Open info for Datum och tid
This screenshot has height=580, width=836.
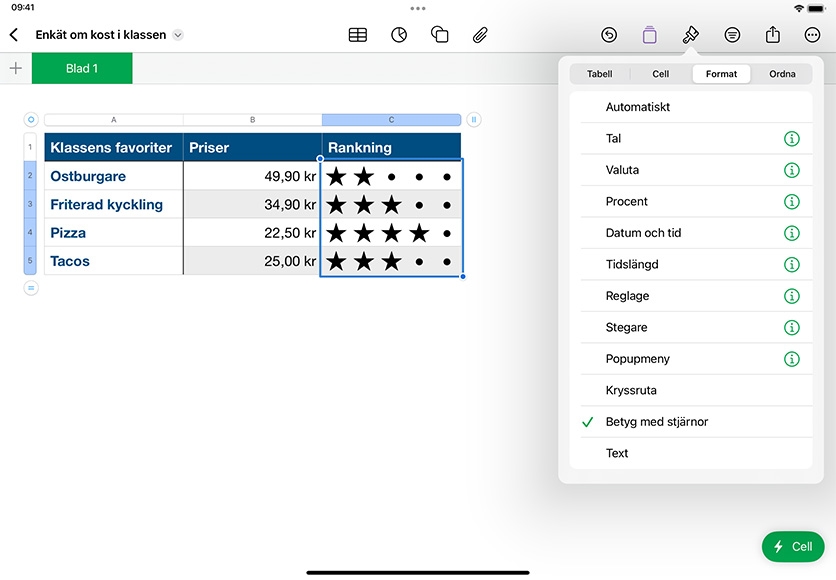point(792,233)
